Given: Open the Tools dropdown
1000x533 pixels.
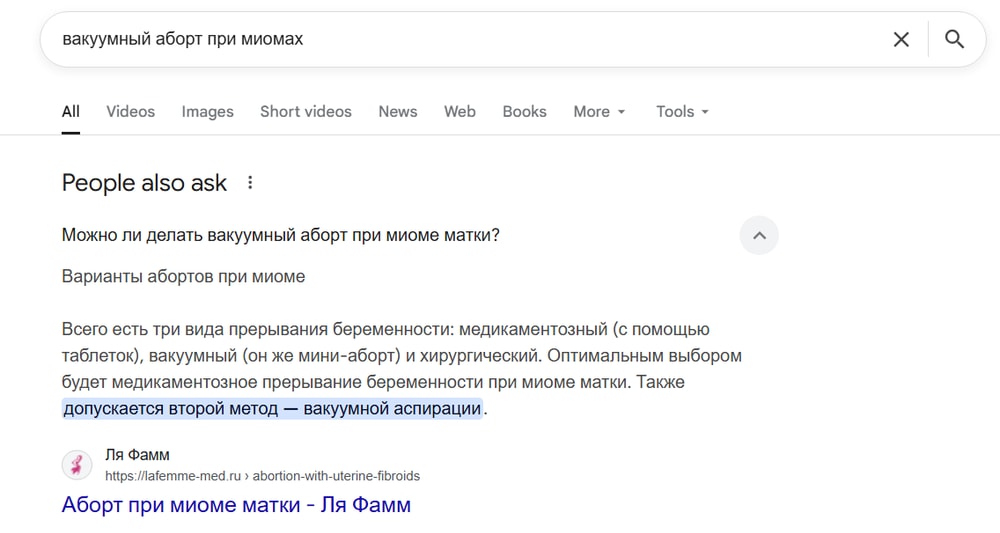Looking at the screenshot, I should click(682, 112).
